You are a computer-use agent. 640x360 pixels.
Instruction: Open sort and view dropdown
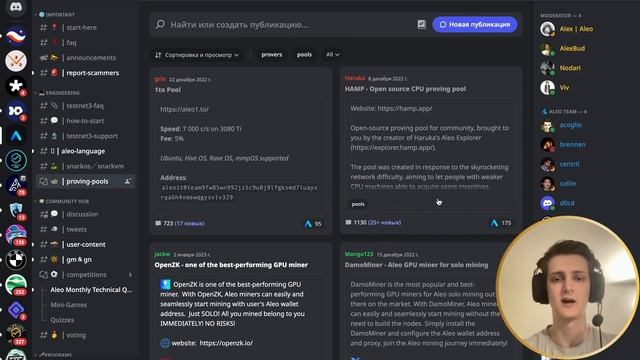click(x=197, y=55)
